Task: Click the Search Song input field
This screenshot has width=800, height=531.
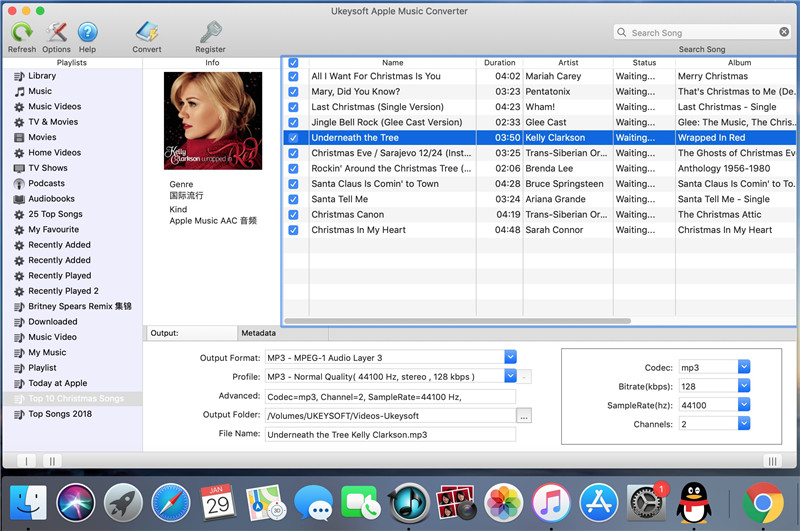Action: point(702,33)
